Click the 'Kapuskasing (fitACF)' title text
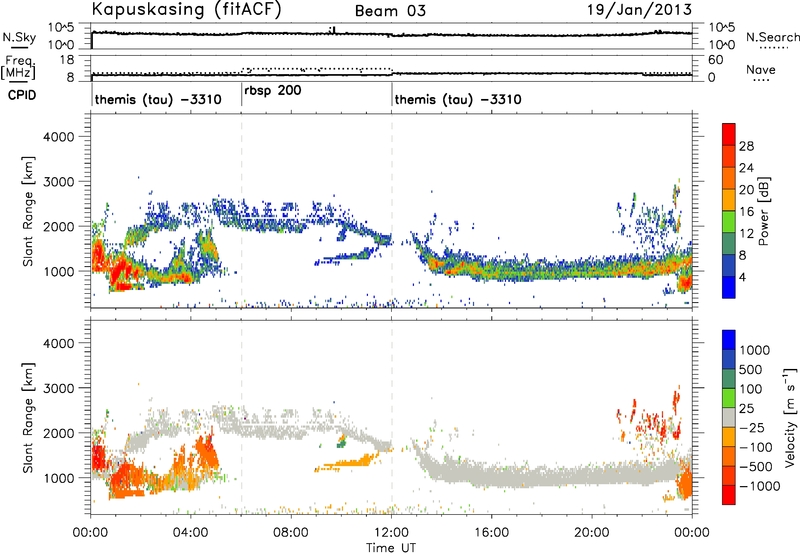 tap(186, 10)
